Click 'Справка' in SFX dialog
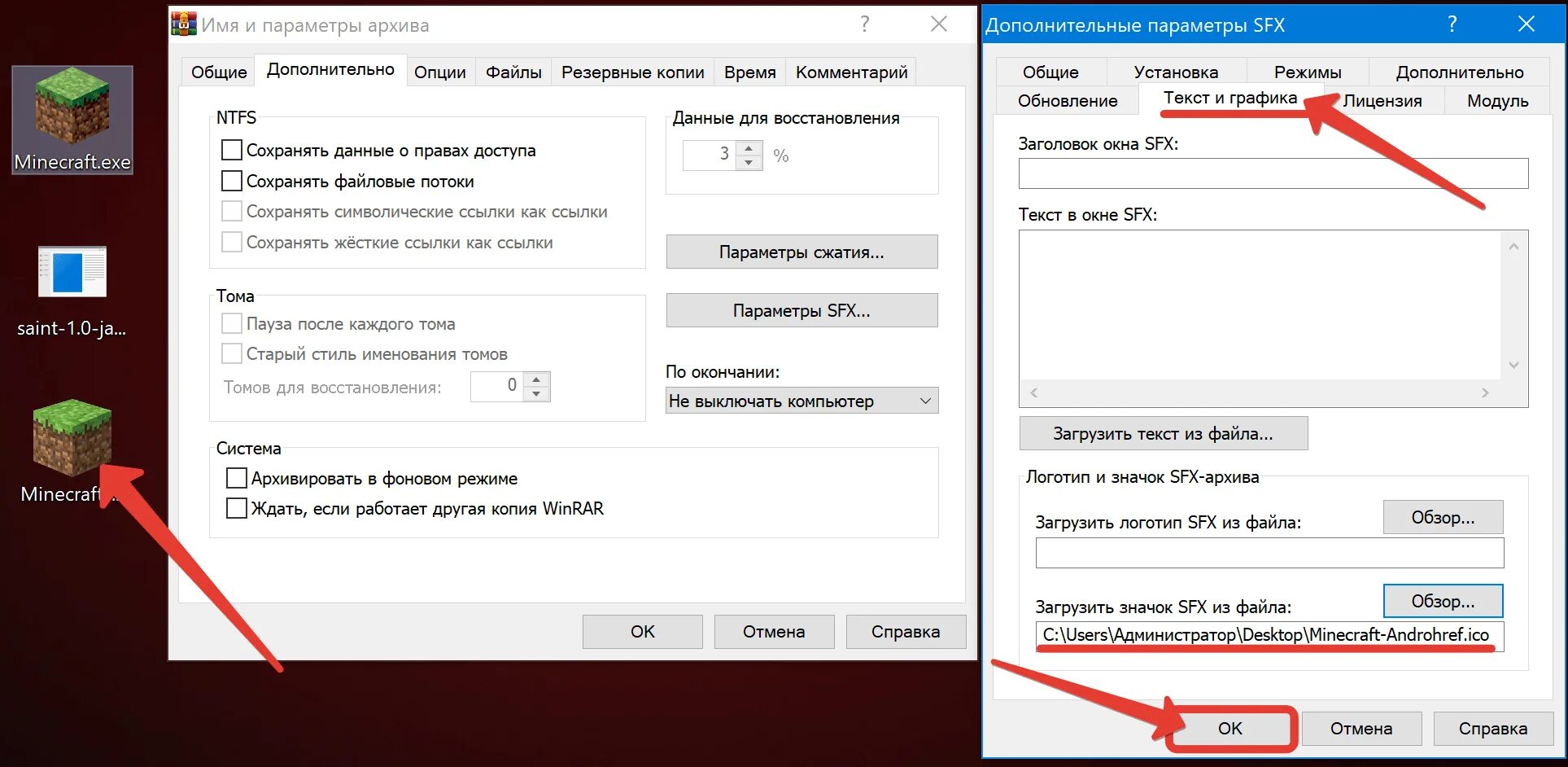Image resolution: width=1568 pixels, height=767 pixels. 1493,728
